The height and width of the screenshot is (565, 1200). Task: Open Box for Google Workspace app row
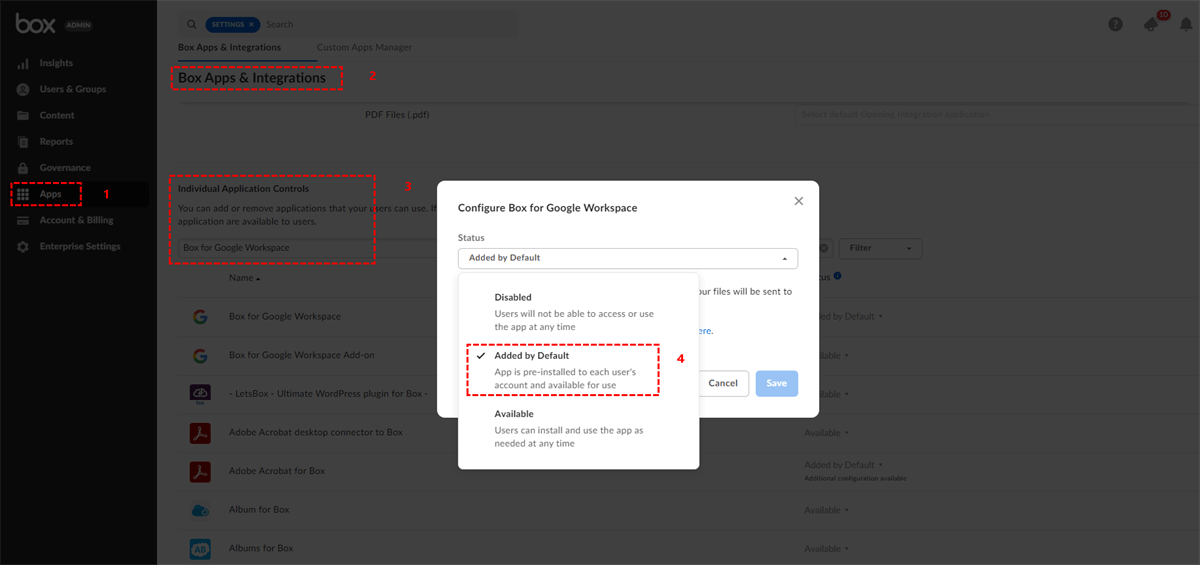click(285, 316)
